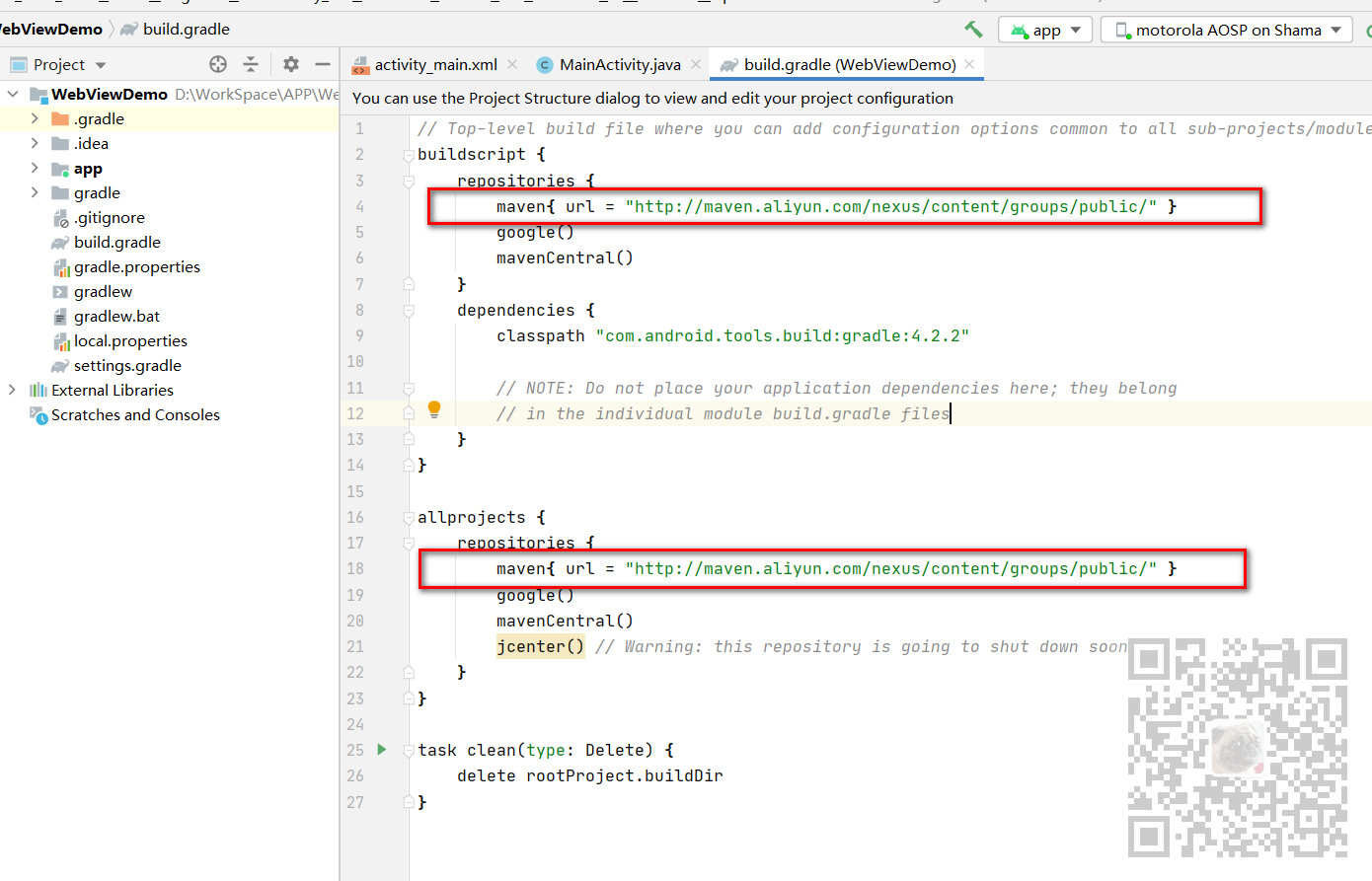Fold the allprojects block at line 16
Screen dimensions: 1372x881
[408, 517]
